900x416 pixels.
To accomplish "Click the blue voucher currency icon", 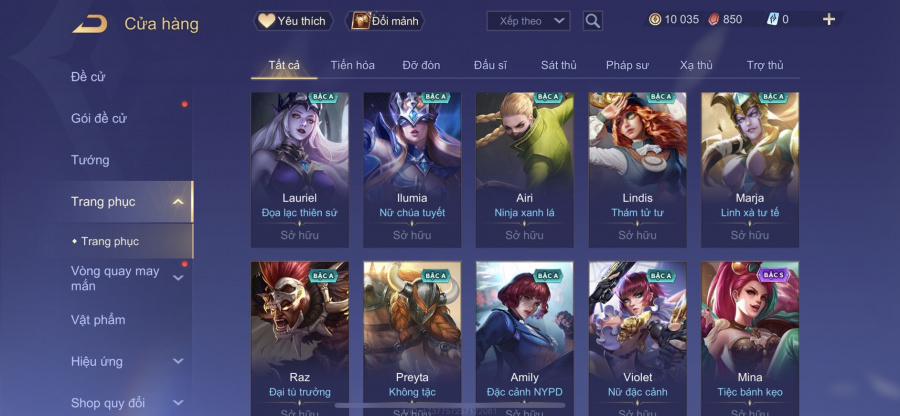I will (773, 20).
